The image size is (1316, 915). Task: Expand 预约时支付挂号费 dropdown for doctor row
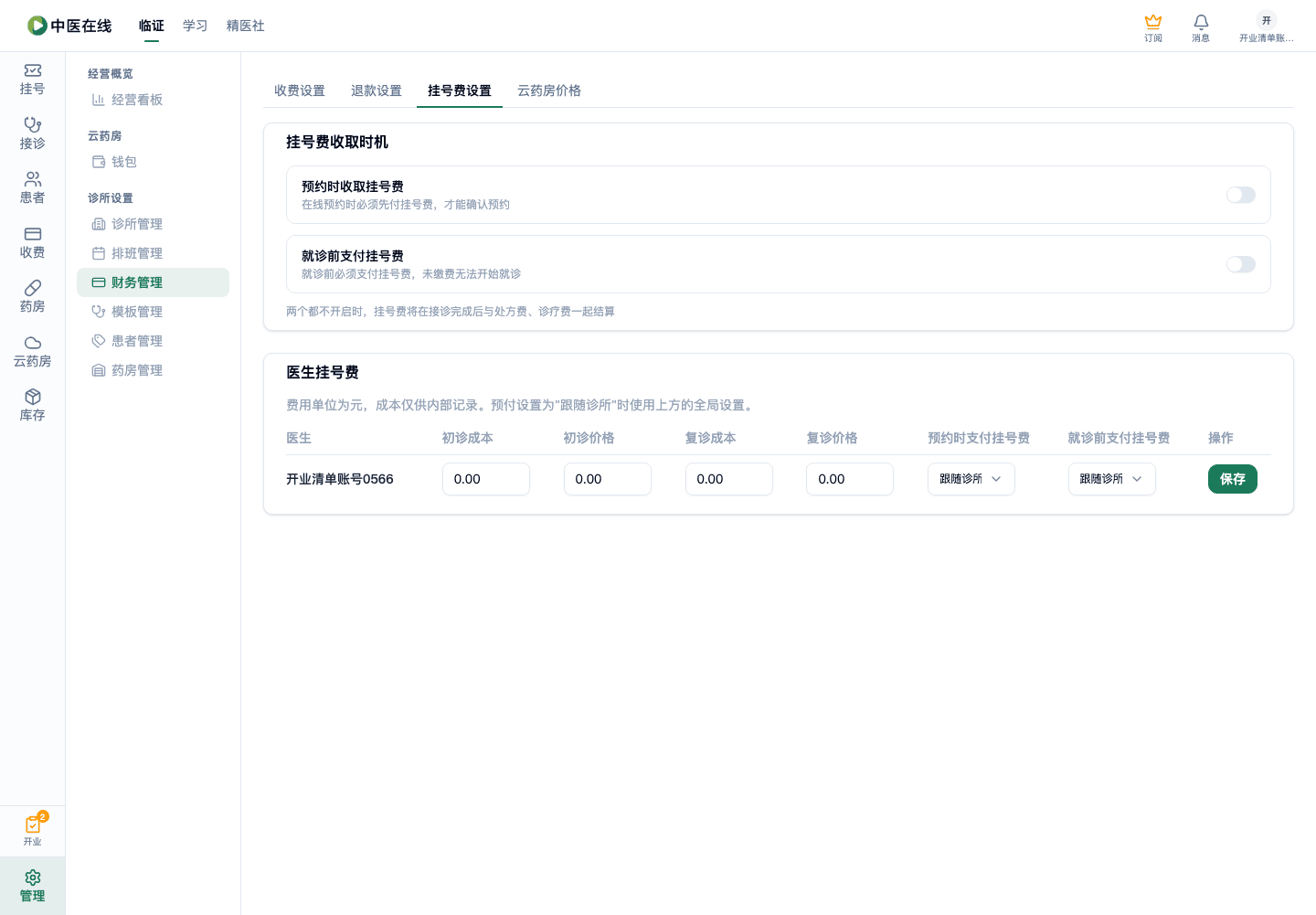click(971, 479)
